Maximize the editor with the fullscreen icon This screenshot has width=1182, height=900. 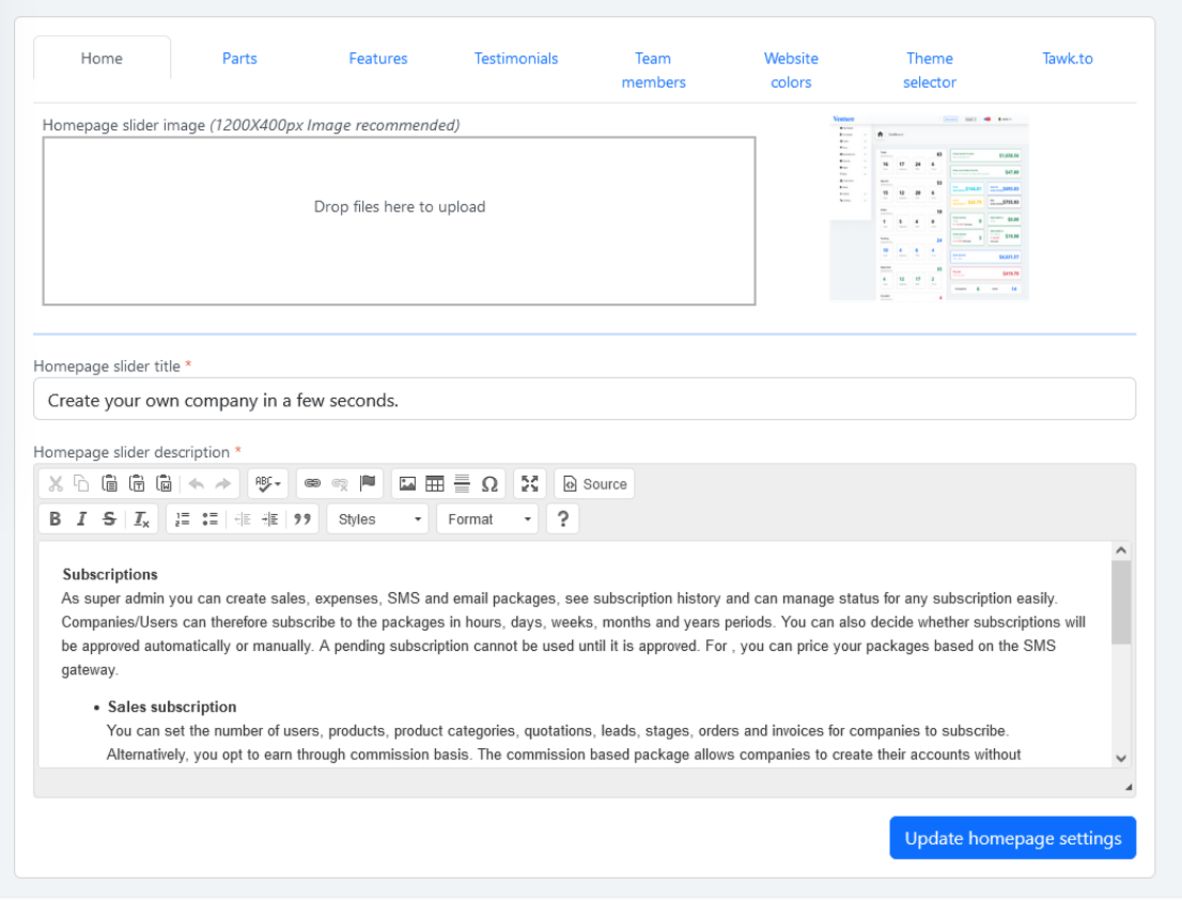click(x=530, y=484)
